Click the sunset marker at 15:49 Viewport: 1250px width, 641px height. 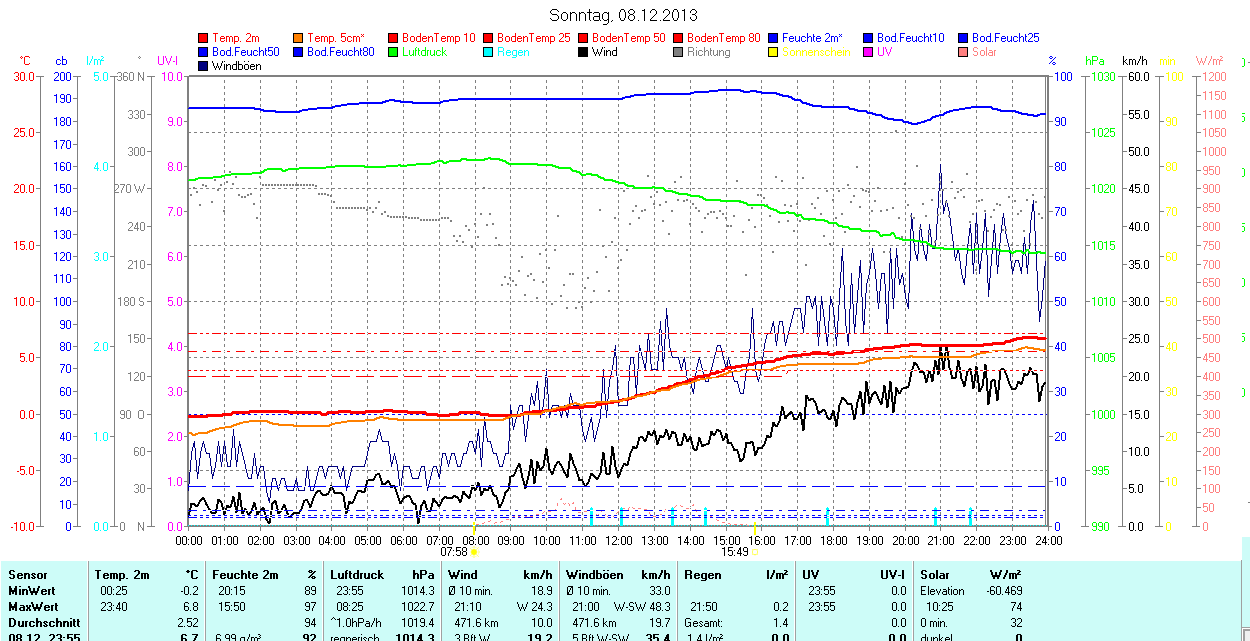click(x=754, y=551)
